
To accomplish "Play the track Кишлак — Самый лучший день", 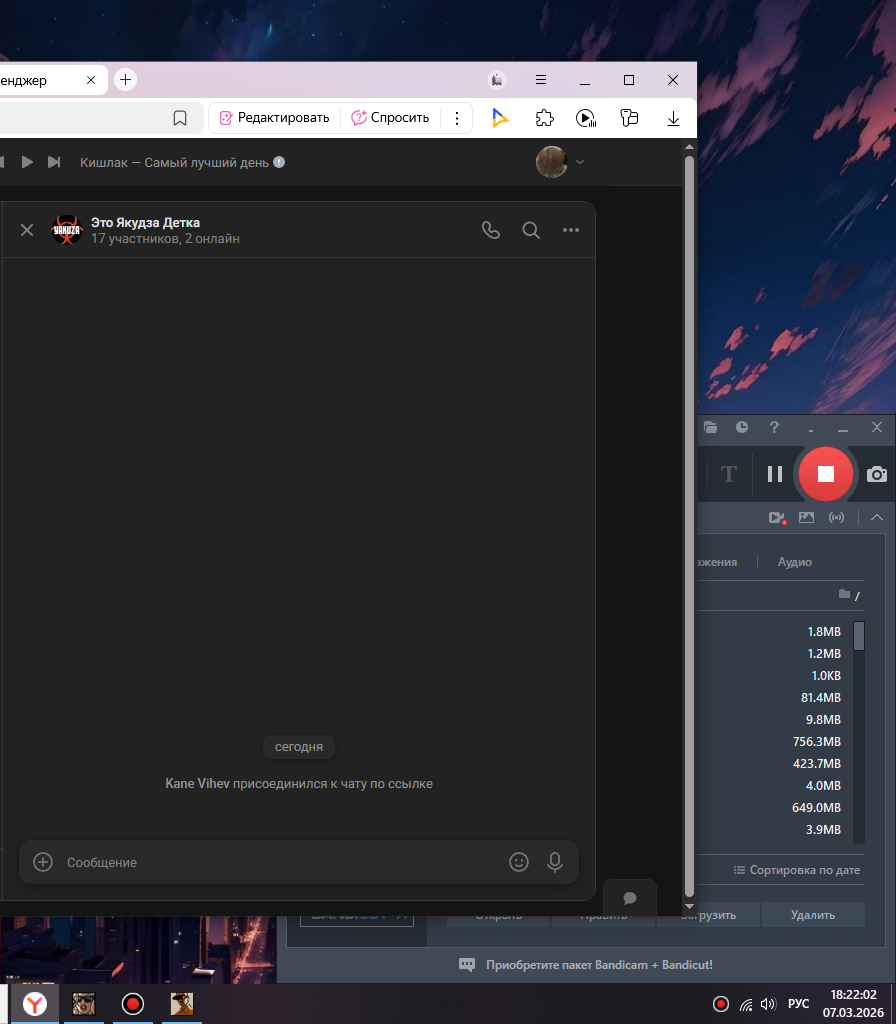I will pyautogui.click(x=27, y=162).
